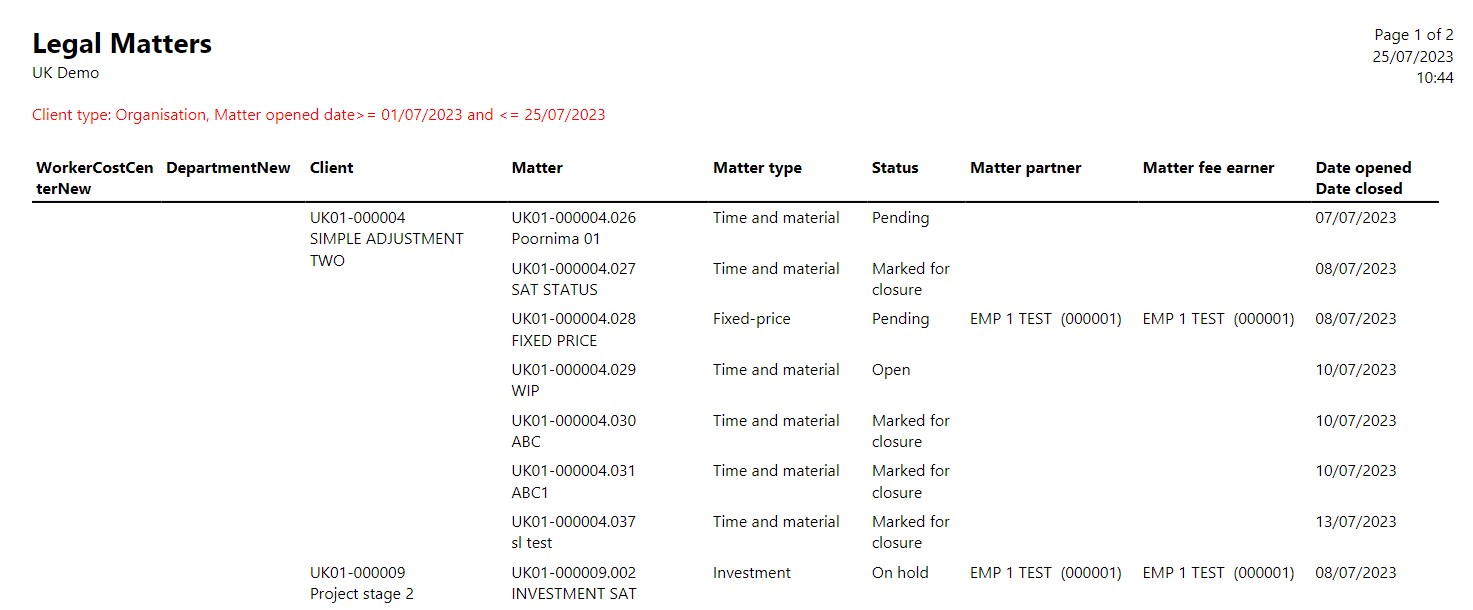Select the red client type filter text

tap(319, 114)
